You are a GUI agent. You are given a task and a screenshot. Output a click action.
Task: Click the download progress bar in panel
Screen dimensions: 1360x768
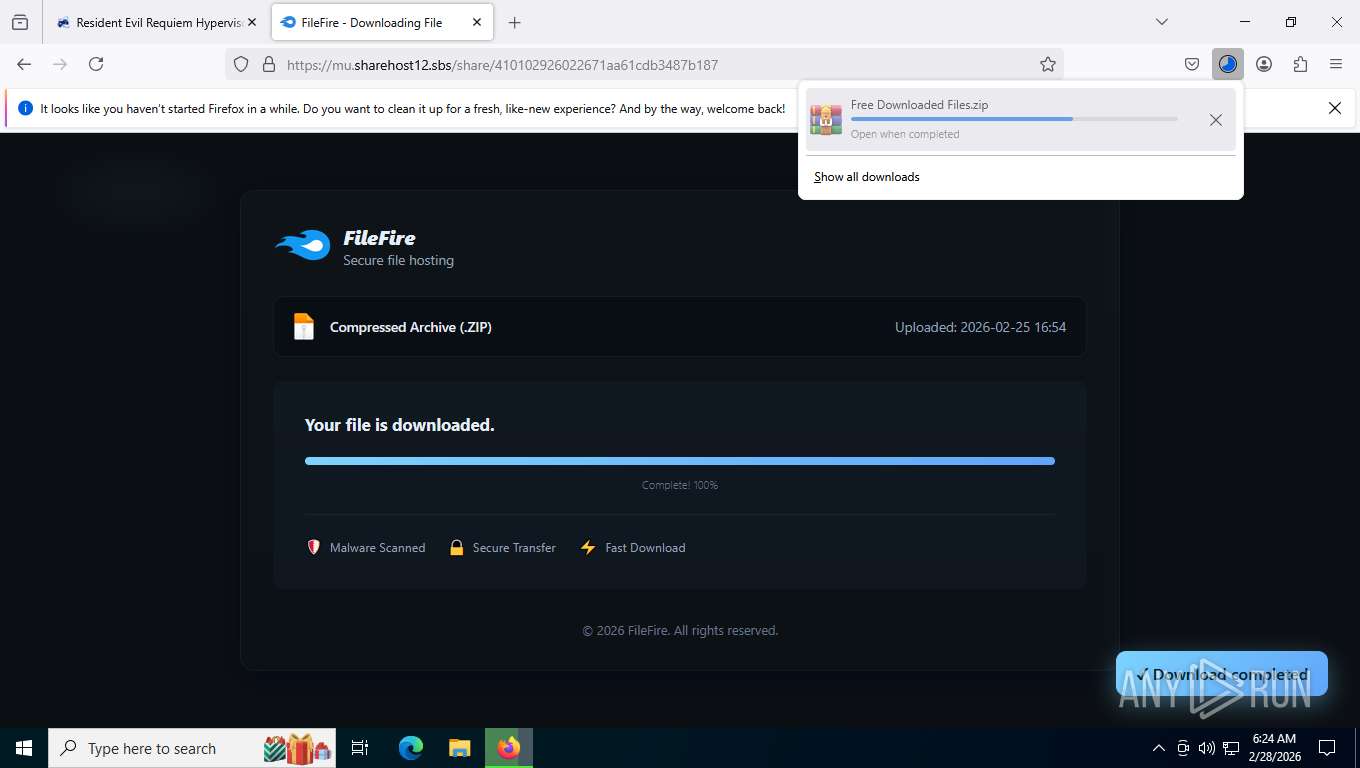pos(1014,119)
